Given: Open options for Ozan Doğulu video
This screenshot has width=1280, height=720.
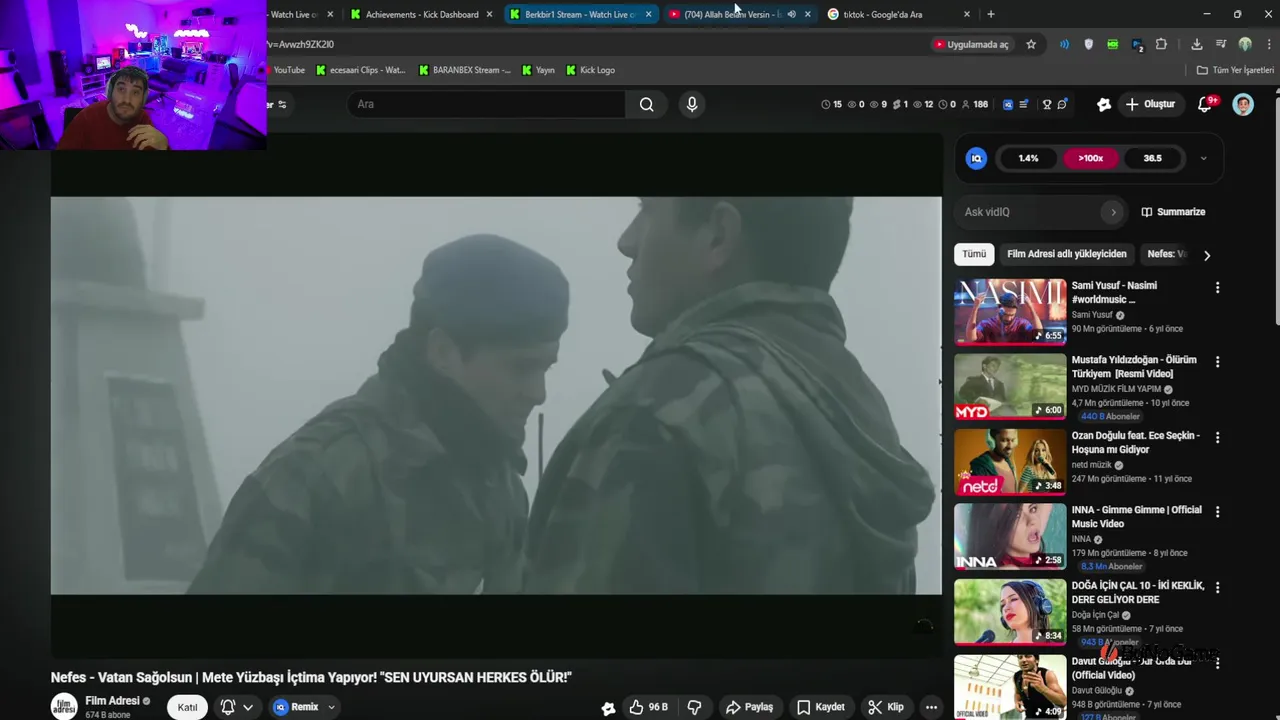Looking at the screenshot, I should click(x=1217, y=437).
